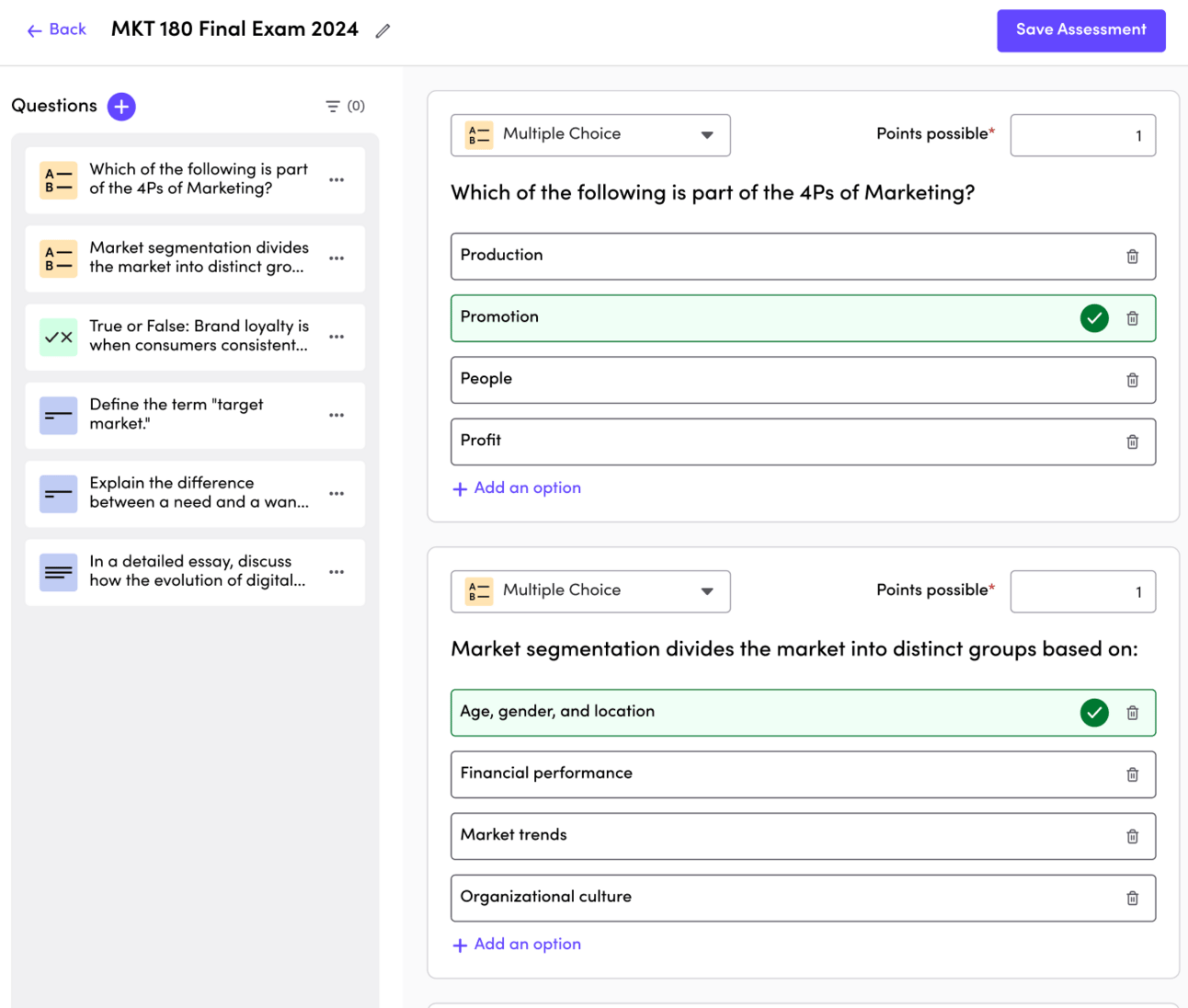Delete the Market trends option
Viewport: 1188px width, 1008px height.
(1133, 836)
